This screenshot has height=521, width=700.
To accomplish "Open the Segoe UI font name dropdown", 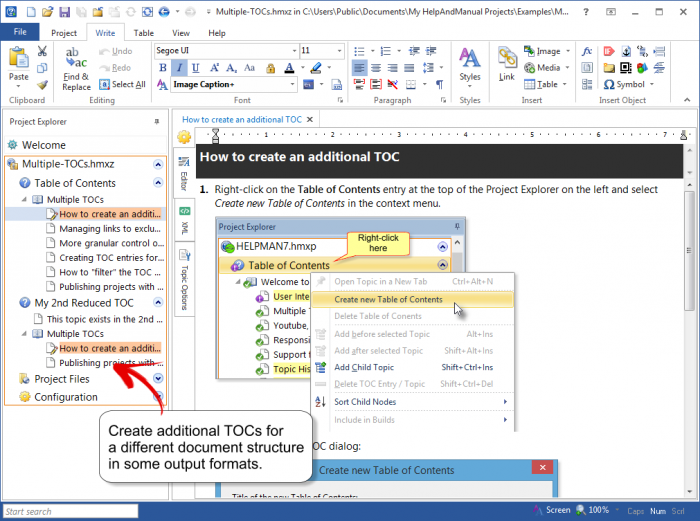I will (x=294, y=50).
